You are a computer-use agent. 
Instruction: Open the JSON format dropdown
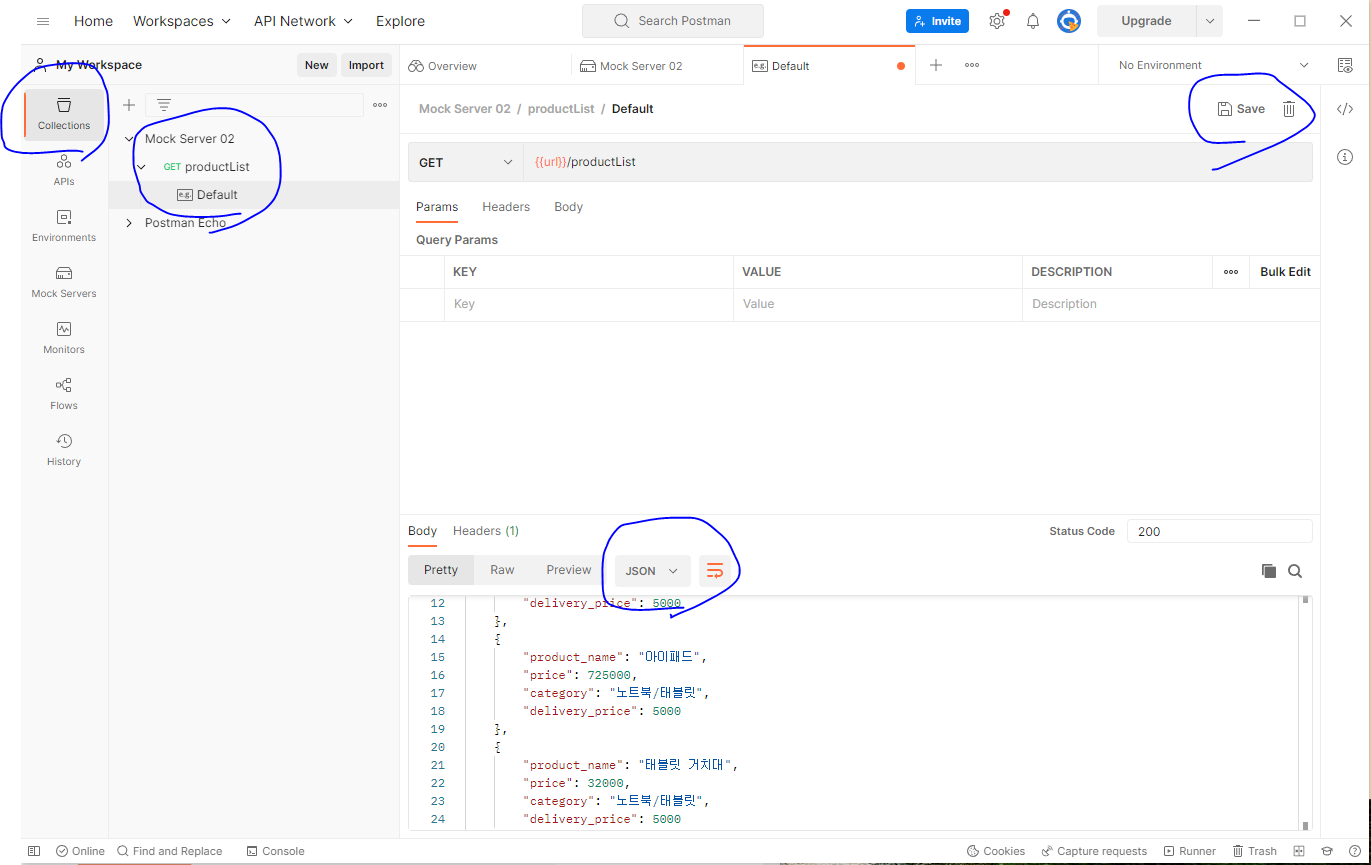pyautogui.click(x=652, y=571)
